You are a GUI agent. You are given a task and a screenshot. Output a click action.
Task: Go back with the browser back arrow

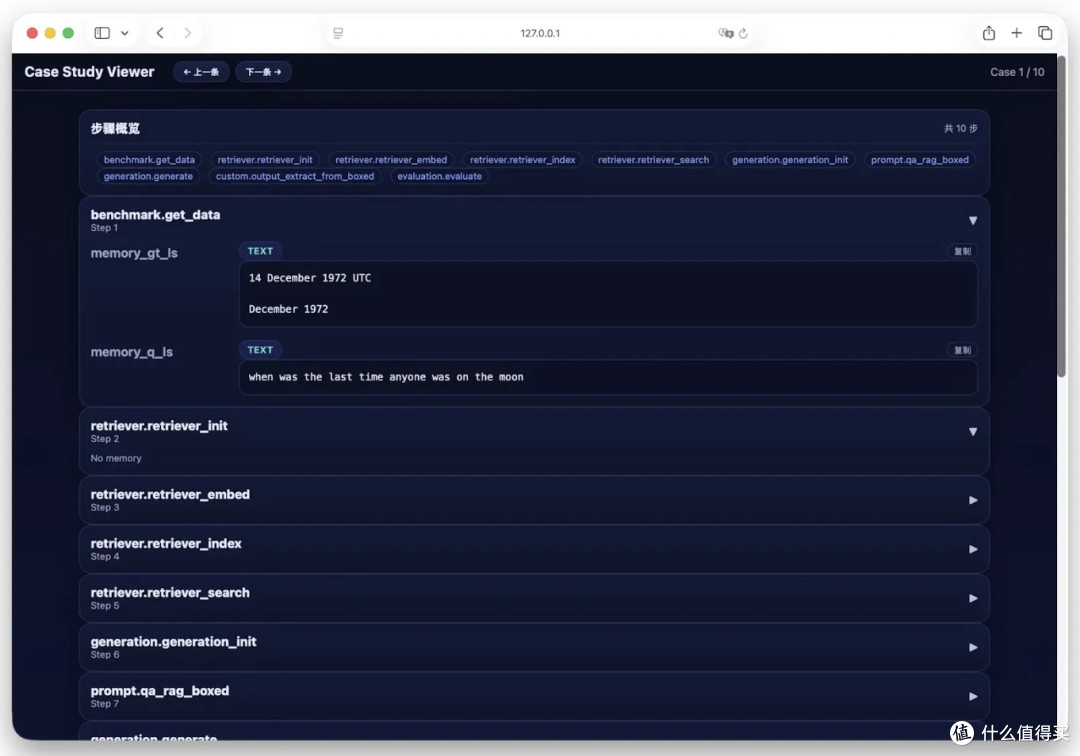pyautogui.click(x=160, y=33)
